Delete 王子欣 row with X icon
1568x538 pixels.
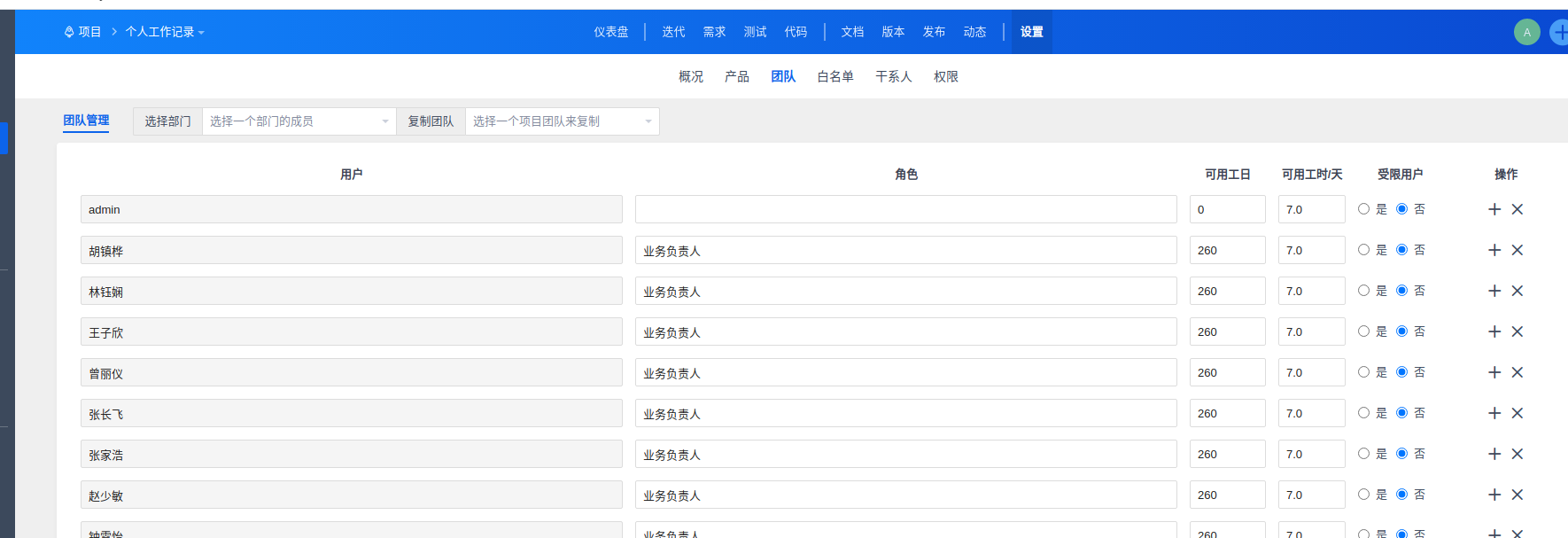pyautogui.click(x=1518, y=331)
